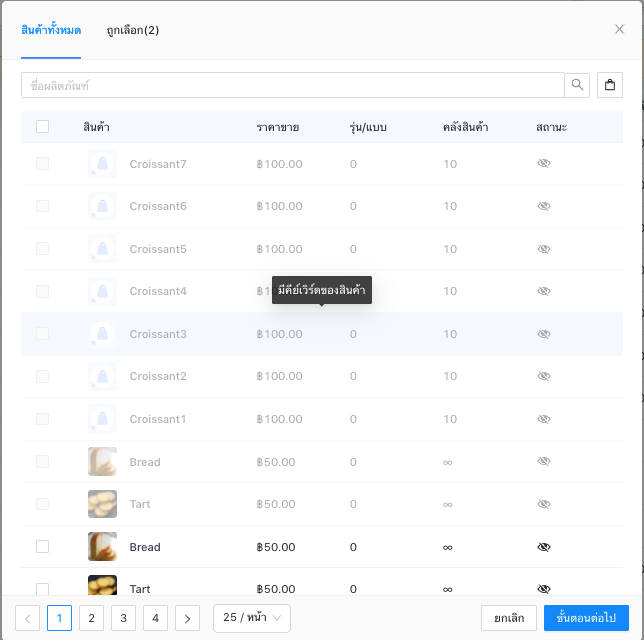Click the สถานะ column header
Viewport: 644px width, 640px height.
click(551, 127)
